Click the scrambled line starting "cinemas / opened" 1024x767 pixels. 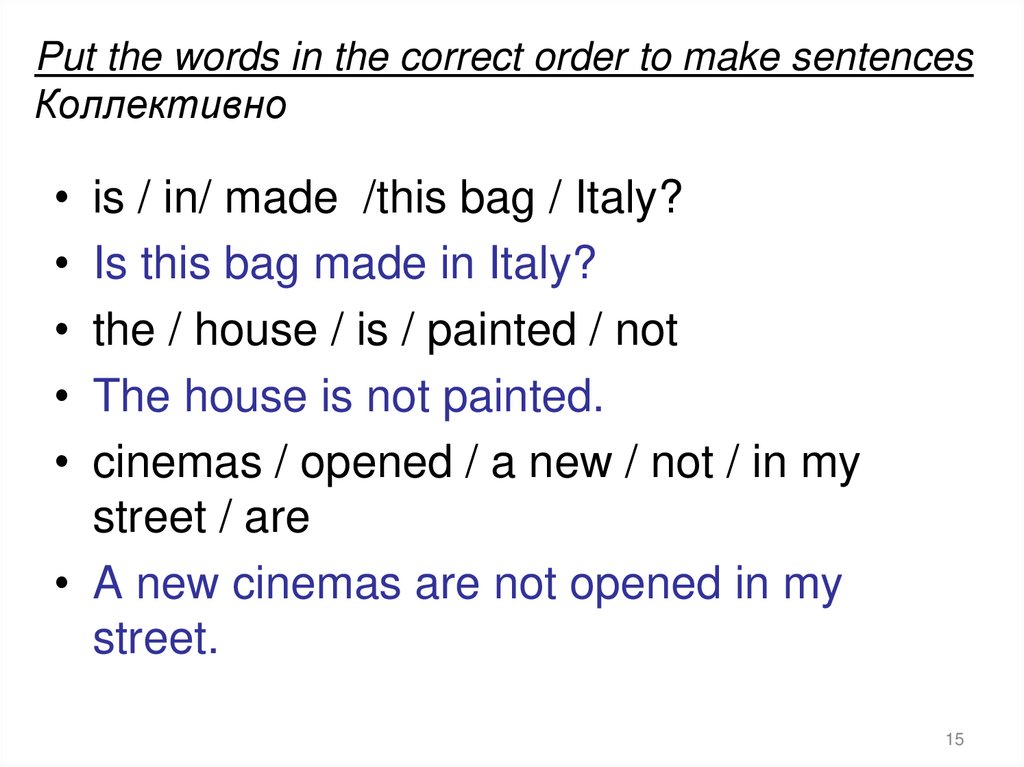tap(476, 463)
